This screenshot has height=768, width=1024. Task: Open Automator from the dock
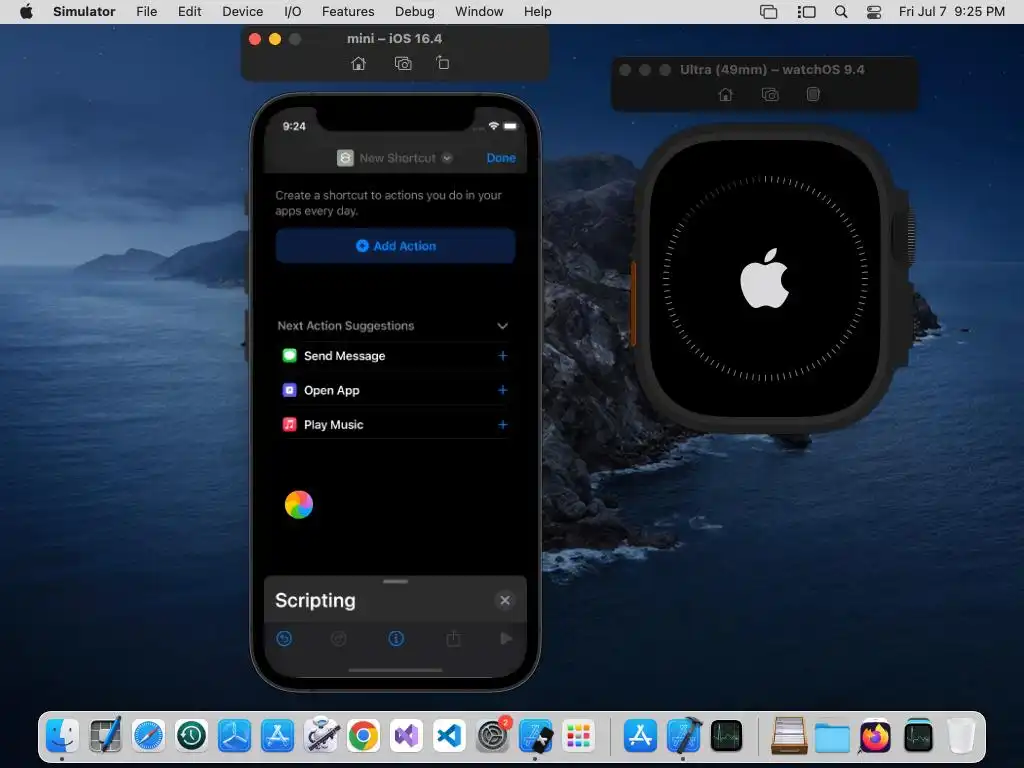(x=321, y=735)
